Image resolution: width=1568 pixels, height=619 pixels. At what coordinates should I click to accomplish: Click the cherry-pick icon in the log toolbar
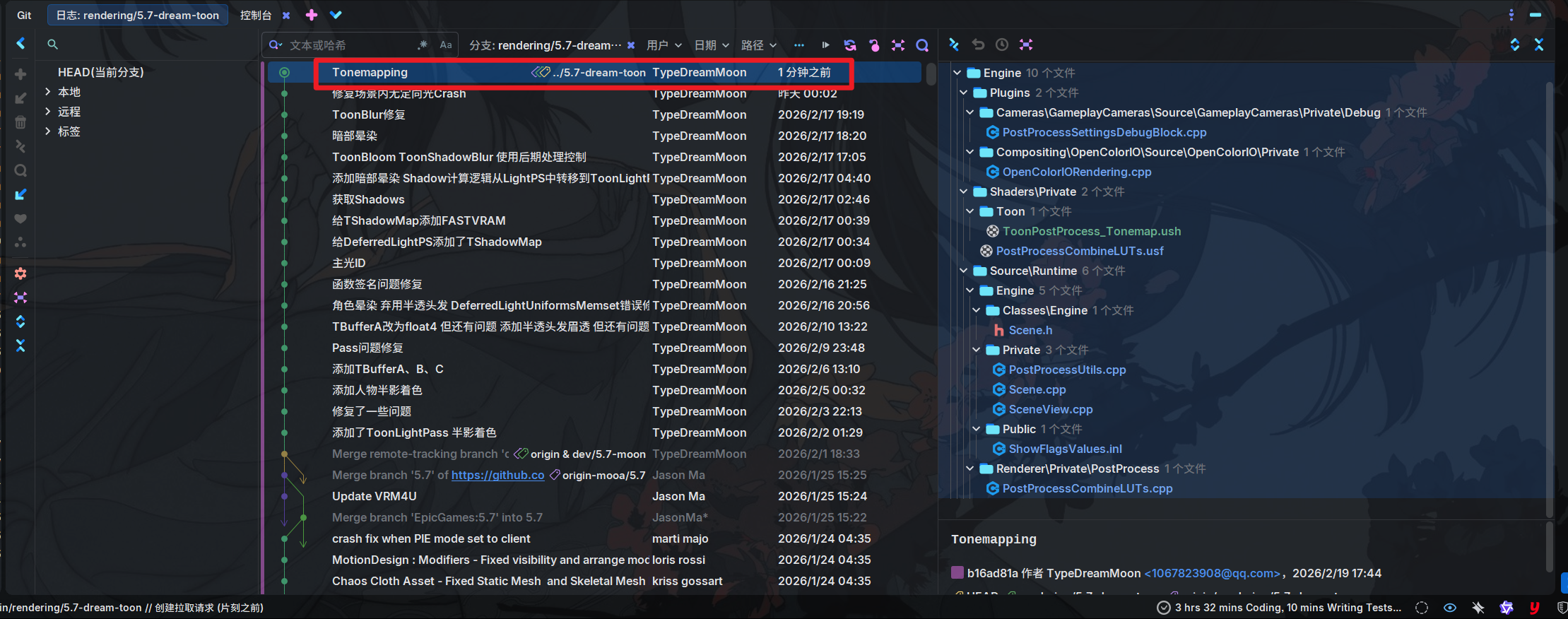pyautogui.click(x=874, y=45)
